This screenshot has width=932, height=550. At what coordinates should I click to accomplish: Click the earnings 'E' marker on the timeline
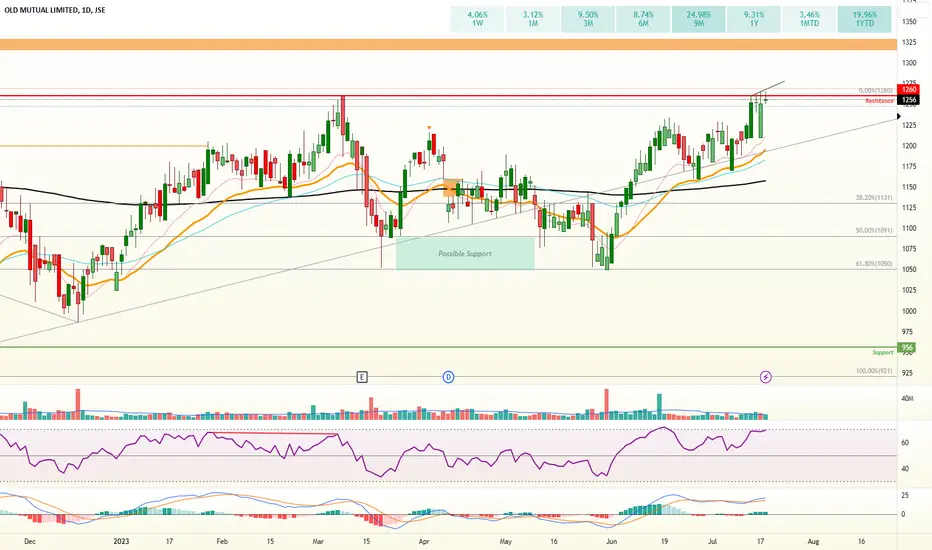point(362,377)
